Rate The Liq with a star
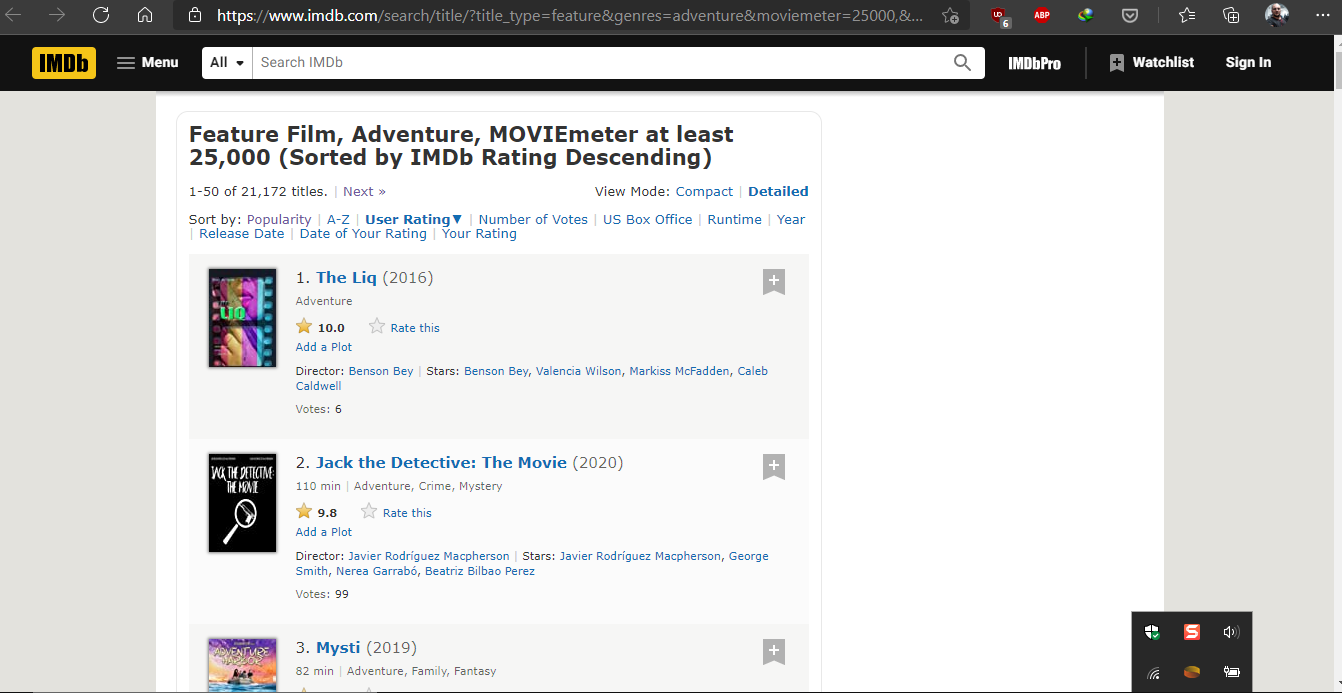Viewport: 1342px width, 693px height. click(x=377, y=326)
